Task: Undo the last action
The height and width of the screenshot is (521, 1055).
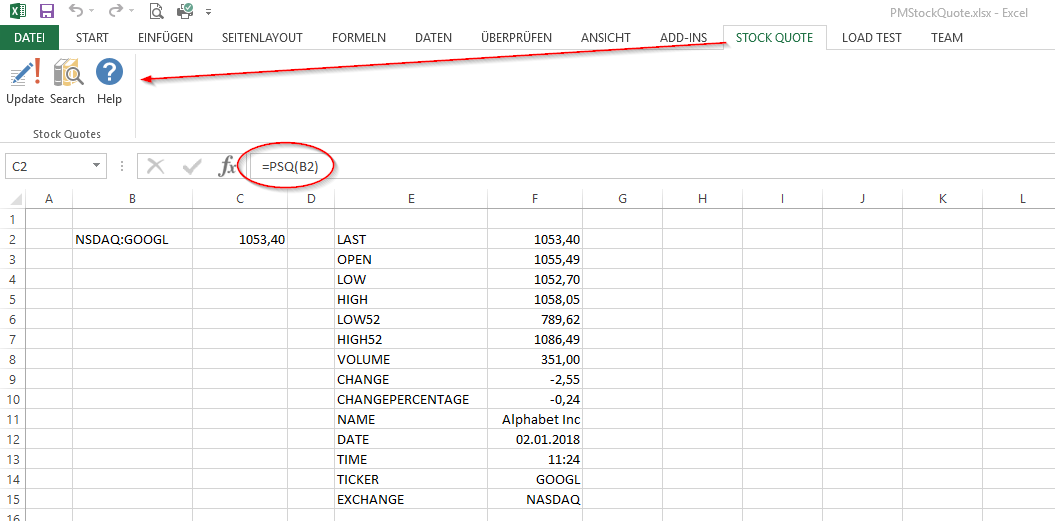Action: point(76,12)
